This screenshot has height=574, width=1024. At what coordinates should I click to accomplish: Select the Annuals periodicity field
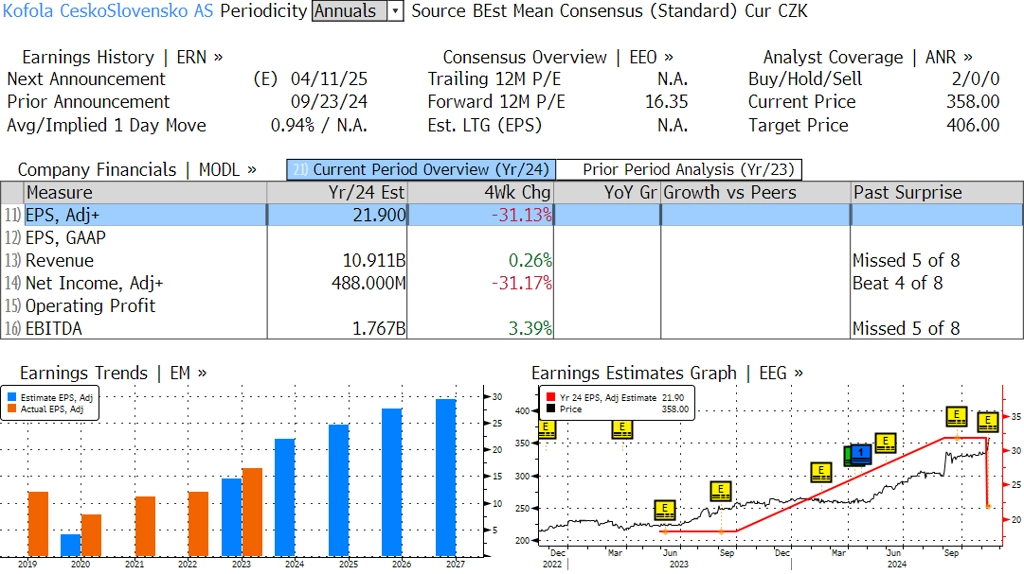click(349, 11)
